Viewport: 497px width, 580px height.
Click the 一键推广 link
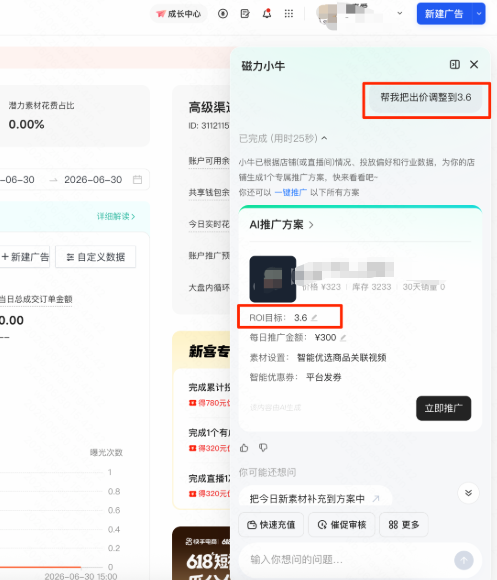pyautogui.click(x=291, y=192)
